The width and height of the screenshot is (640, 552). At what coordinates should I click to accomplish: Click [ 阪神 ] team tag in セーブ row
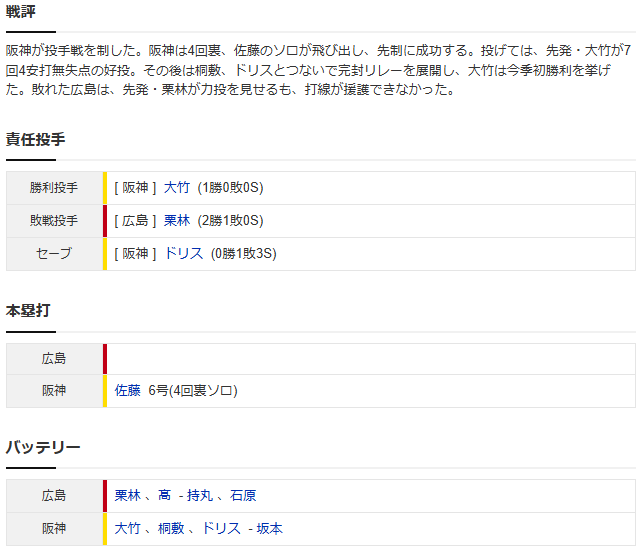pyautogui.click(x=136, y=254)
